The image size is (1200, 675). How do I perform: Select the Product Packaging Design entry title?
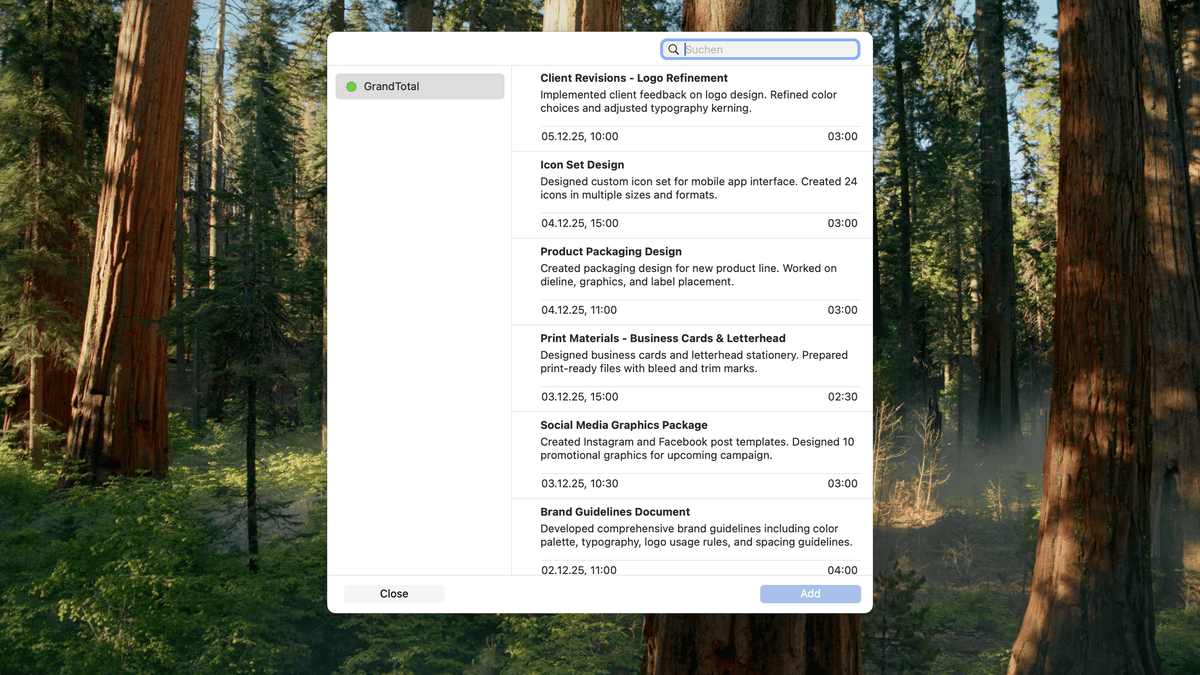tap(610, 252)
